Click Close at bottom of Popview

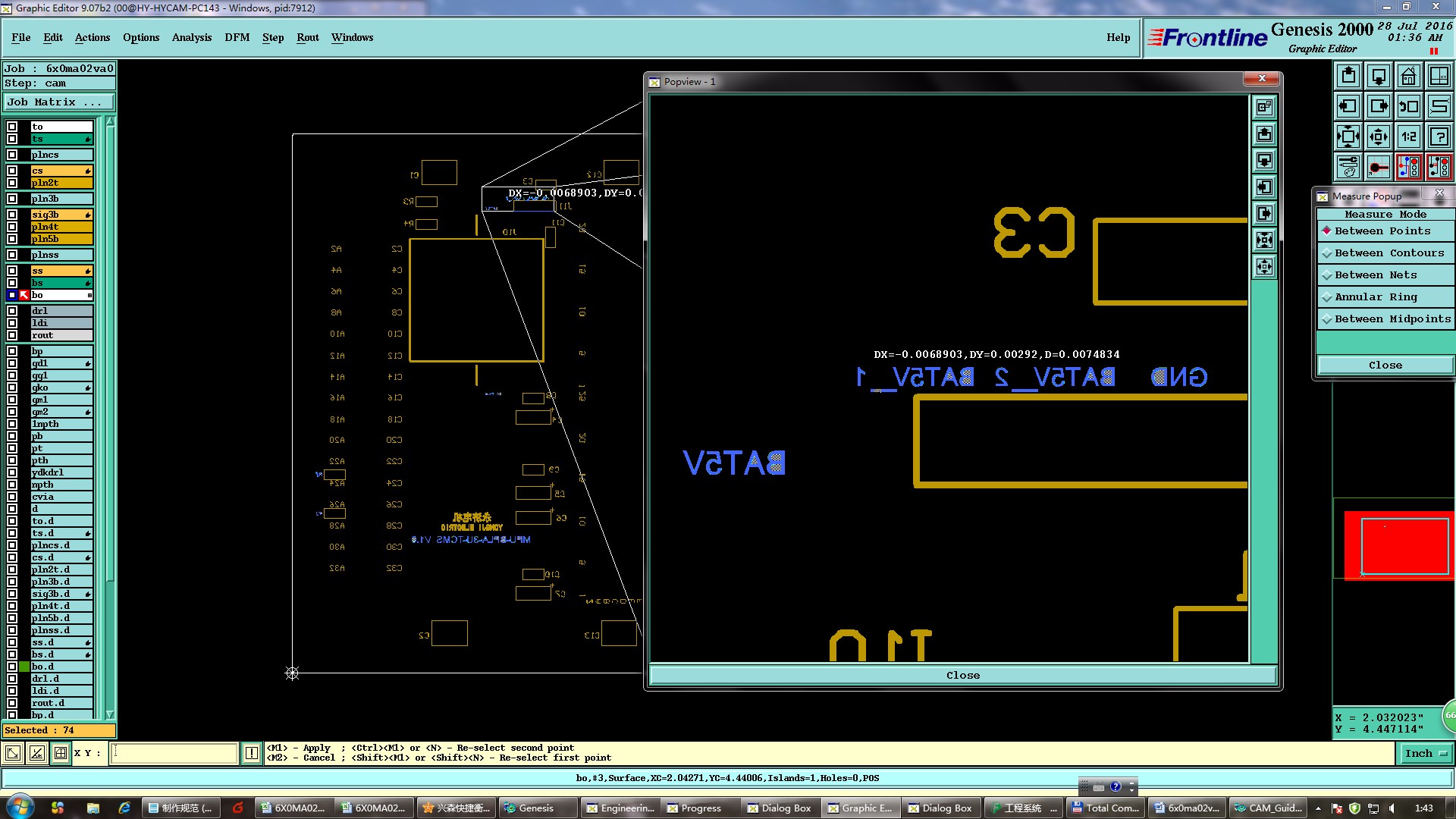pyautogui.click(x=962, y=675)
